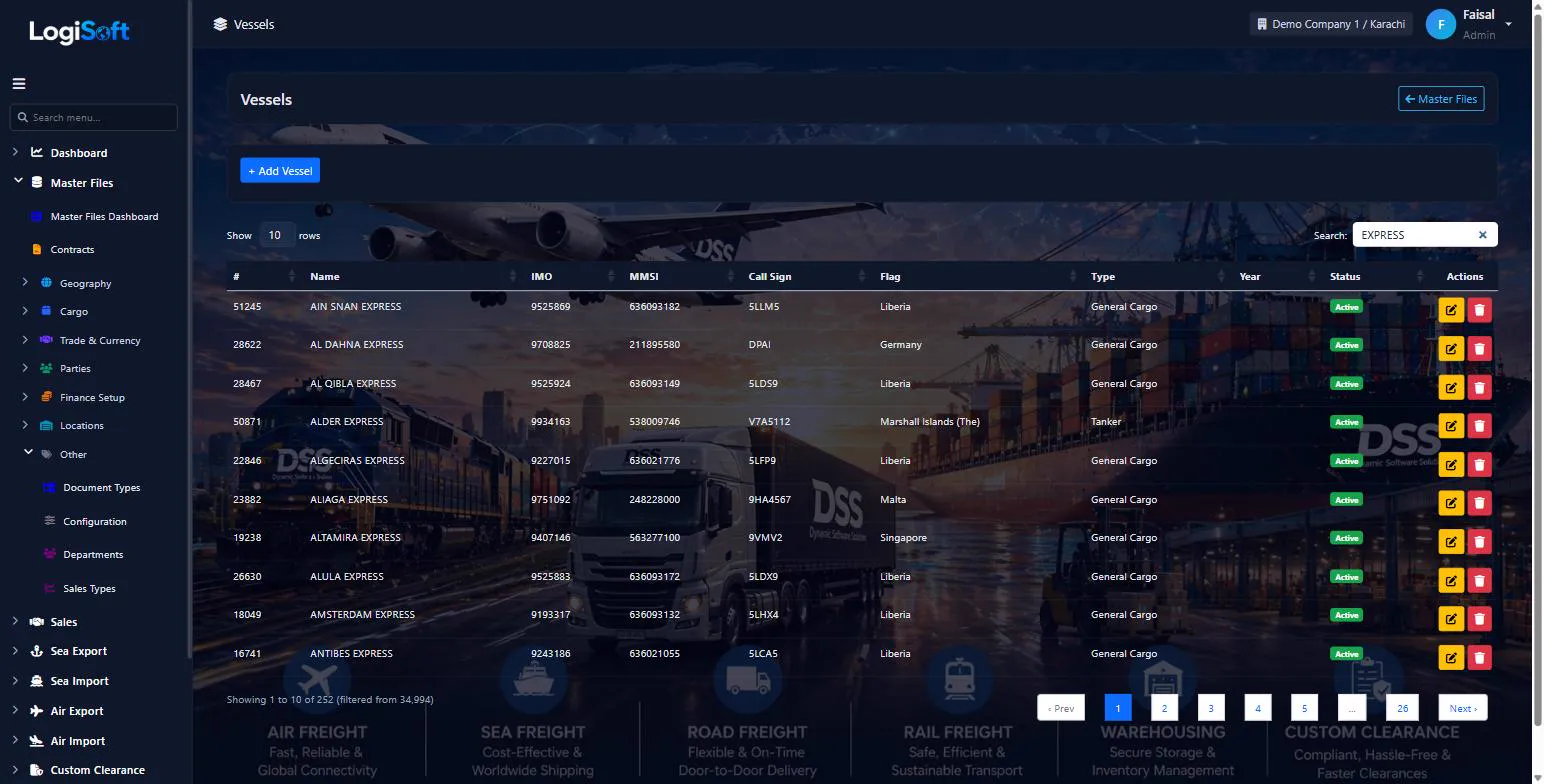Viewport: 1544px width, 784px height.
Task: Focus the Search menu field
Action: click(x=94, y=117)
